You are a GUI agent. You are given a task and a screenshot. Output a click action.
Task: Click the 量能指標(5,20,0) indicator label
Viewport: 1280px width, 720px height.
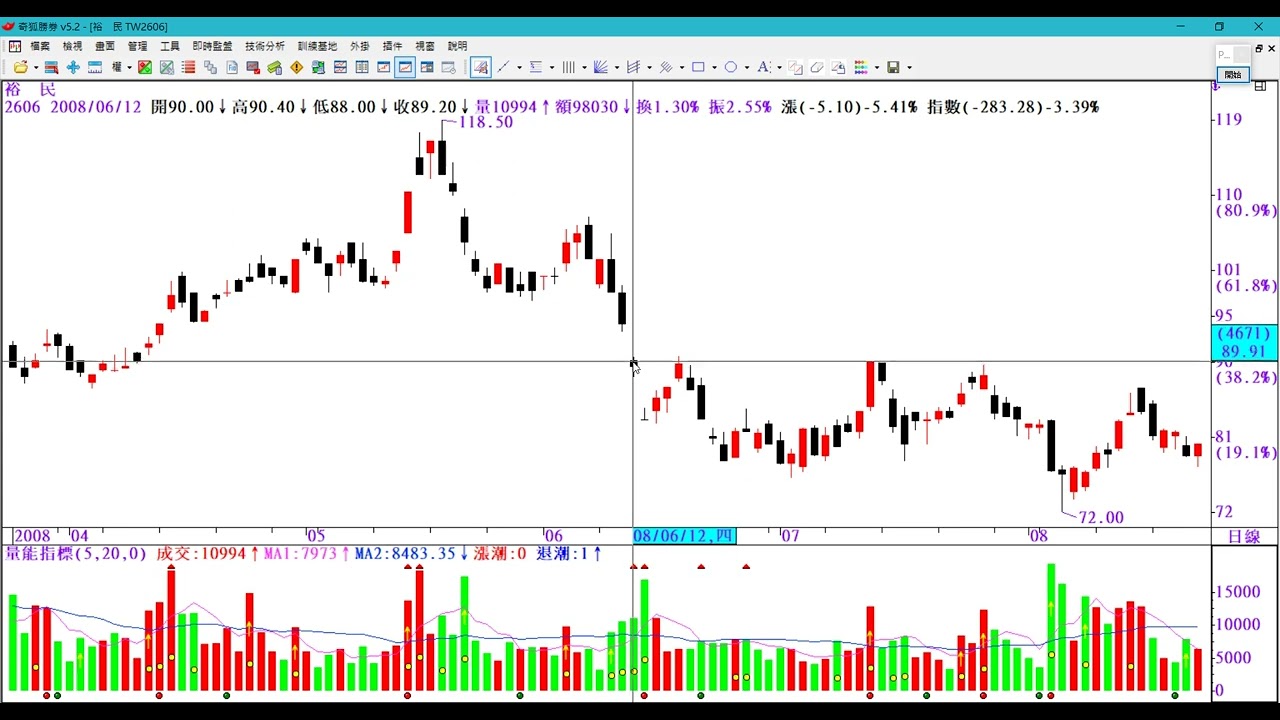pos(76,553)
